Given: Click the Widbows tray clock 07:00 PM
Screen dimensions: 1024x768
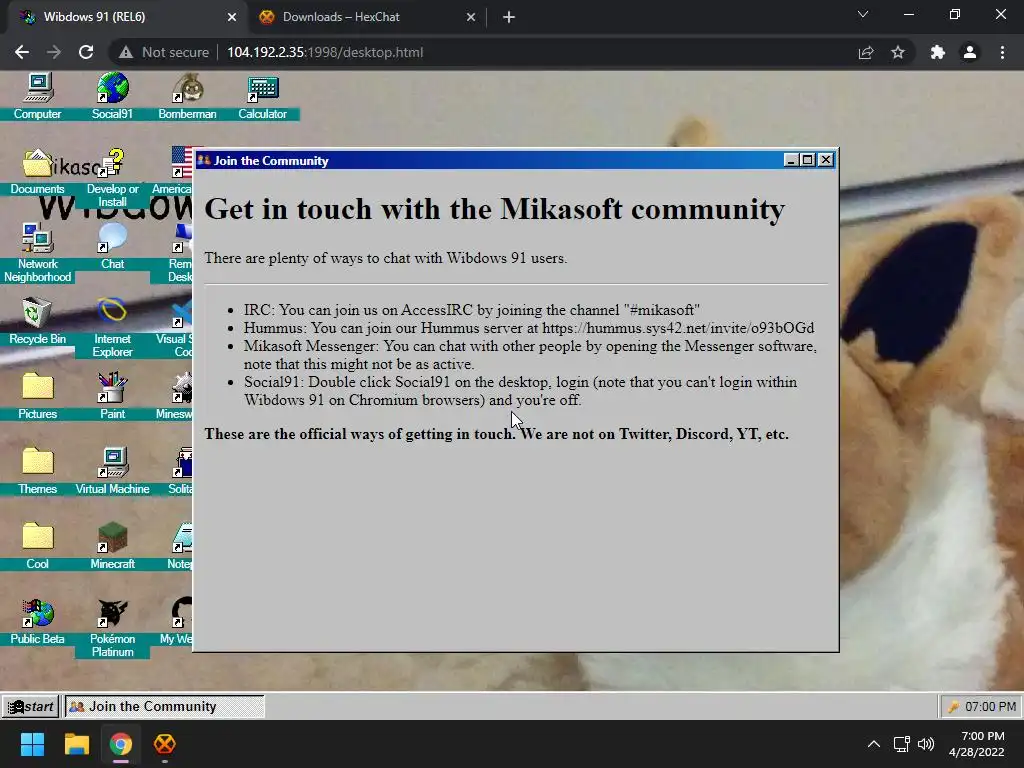Looking at the screenshot, I should (990, 707).
